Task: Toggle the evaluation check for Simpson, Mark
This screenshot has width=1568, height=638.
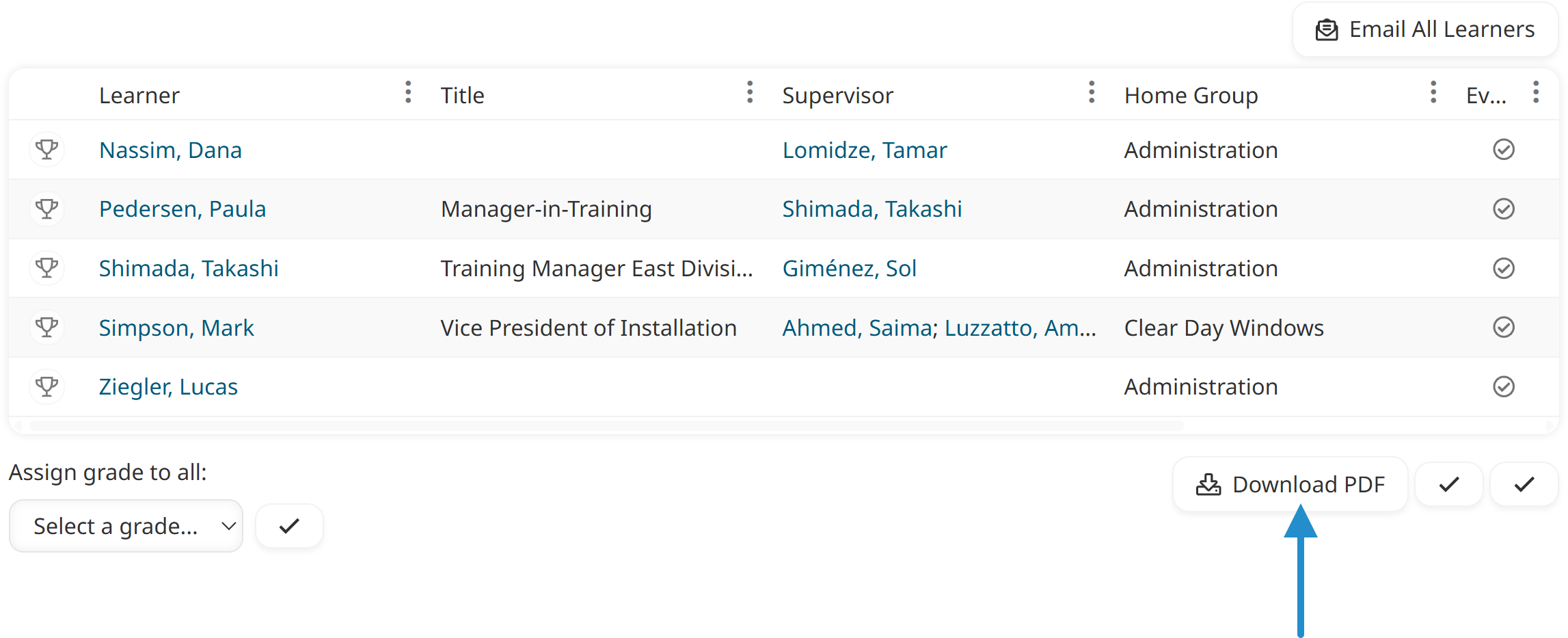Action: (1503, 328)
